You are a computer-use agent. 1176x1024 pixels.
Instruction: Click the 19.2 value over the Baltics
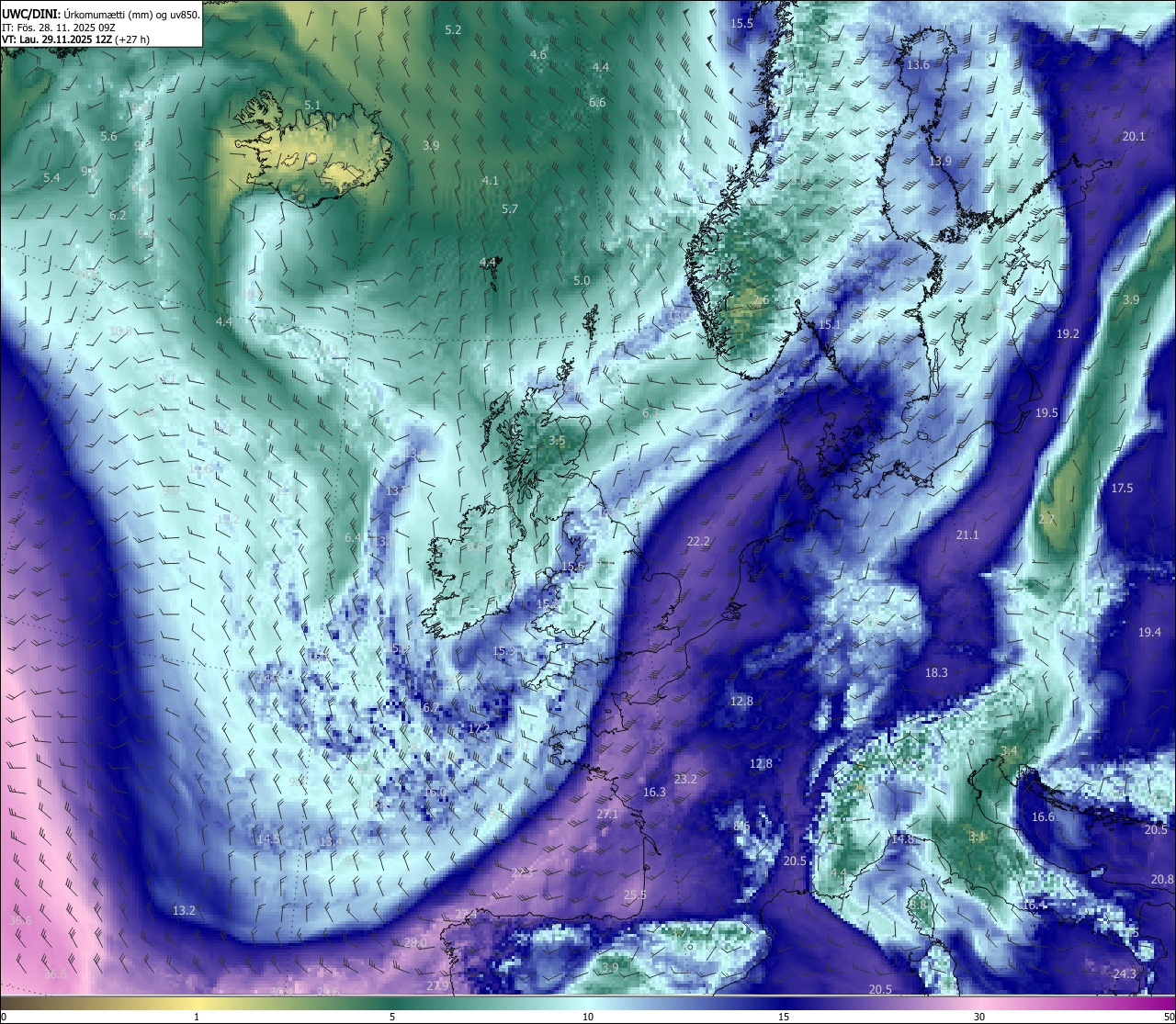[1068, 334]
